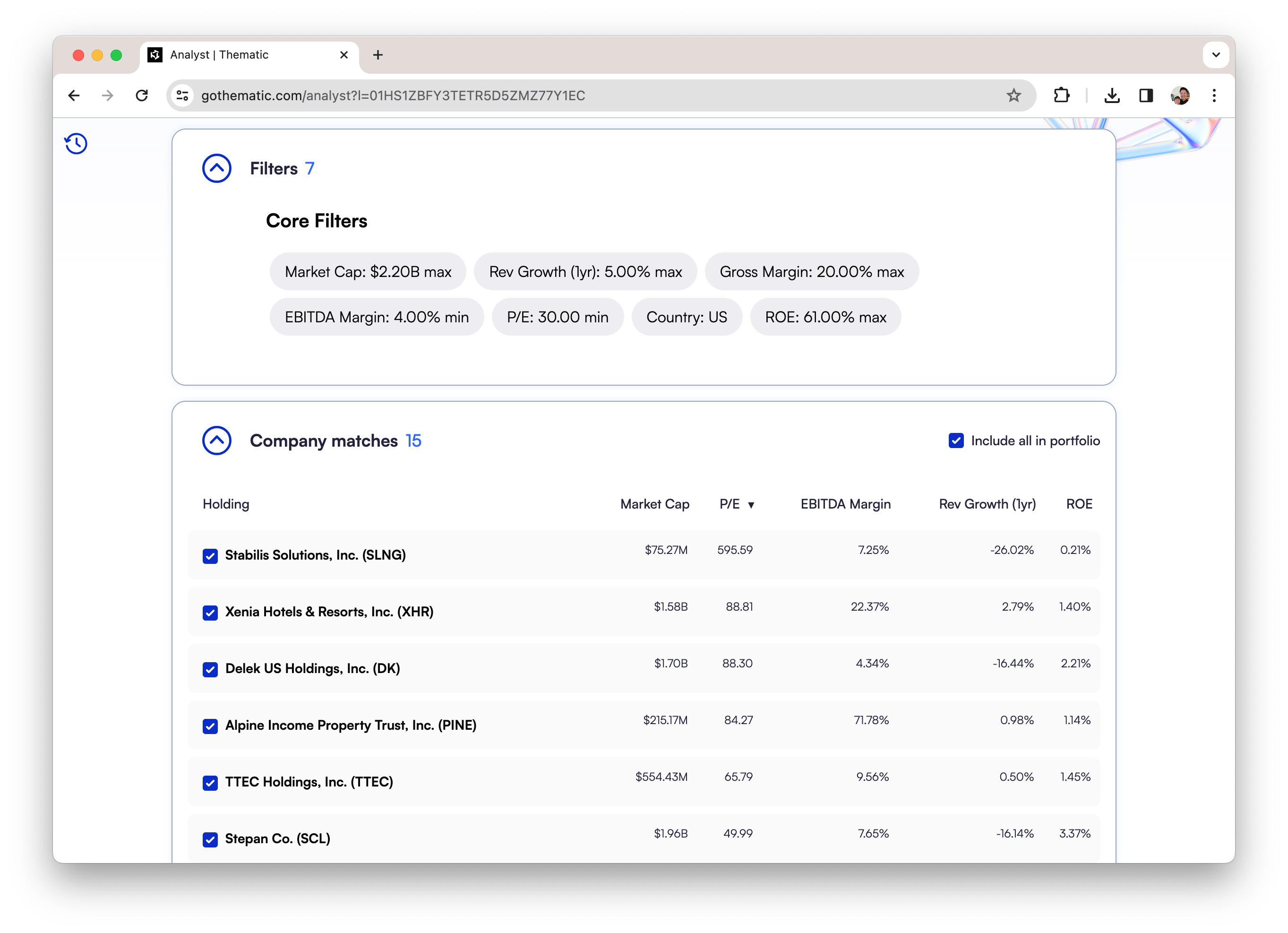This screenshot has width=1288, height=933.
Task: Uncheck Stabilis Solutions, Inc. (SLNG)
Action: point(210,556)
